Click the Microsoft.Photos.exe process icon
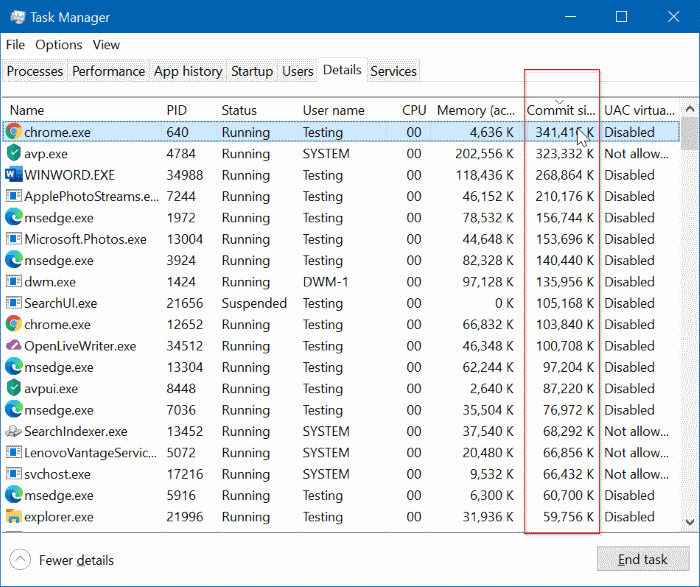The height and width of the screenshot is (587, 700). pyautogui.click(x=14, y=239)
